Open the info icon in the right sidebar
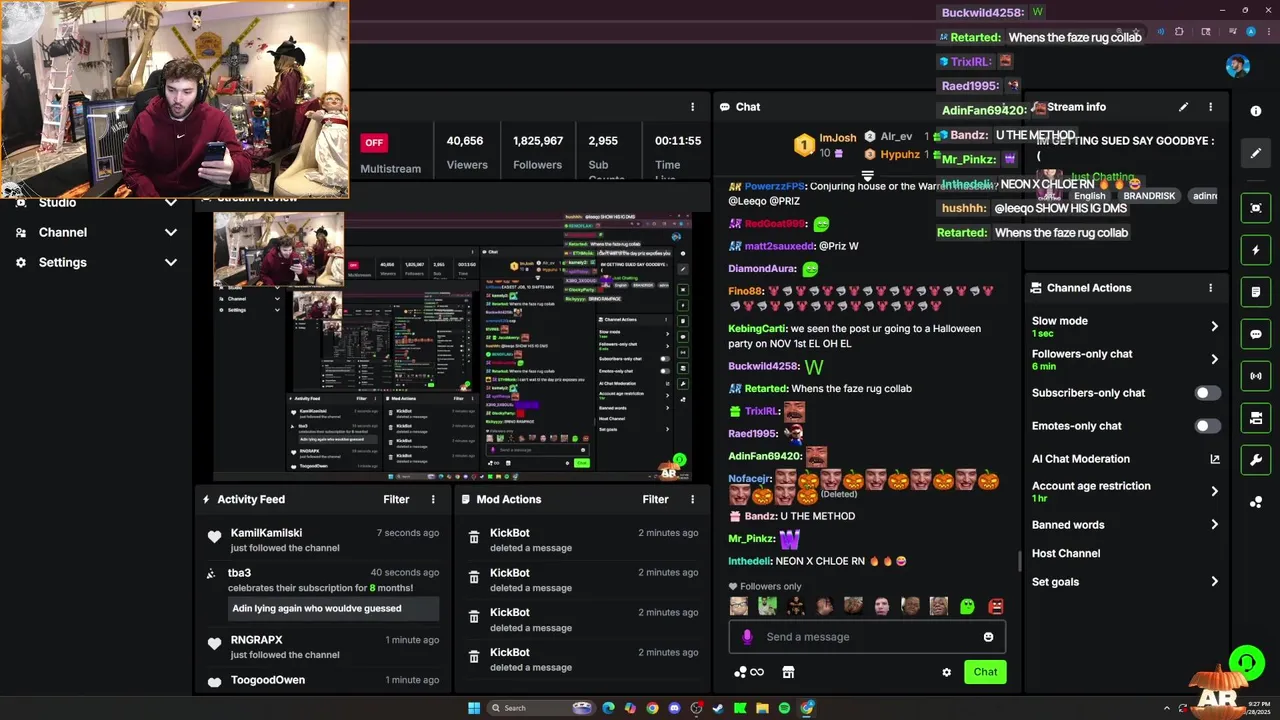The height and width of the screenshot is (720, 1280). click(1256, 111)
